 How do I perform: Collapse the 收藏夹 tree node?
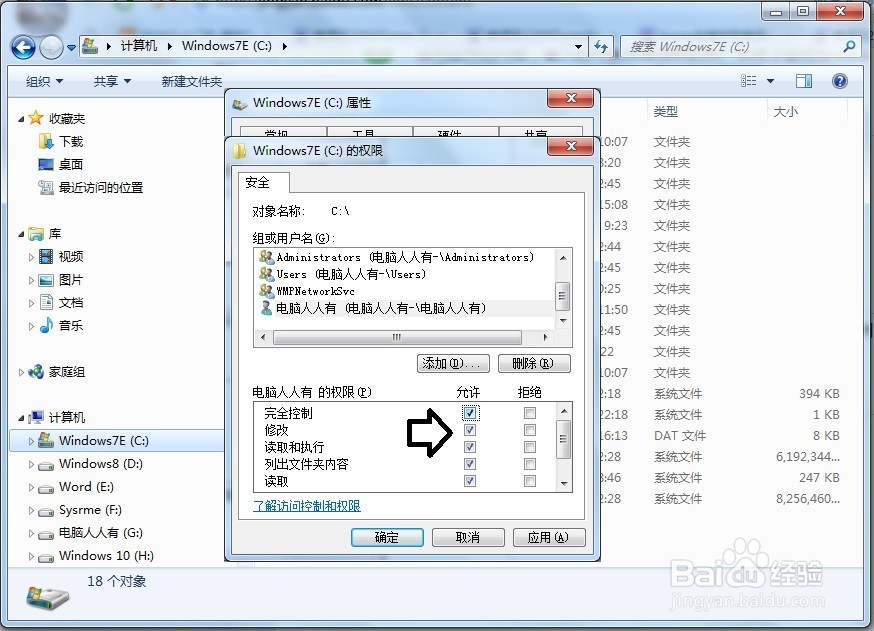pyautogui.click(x=21, y=119)
